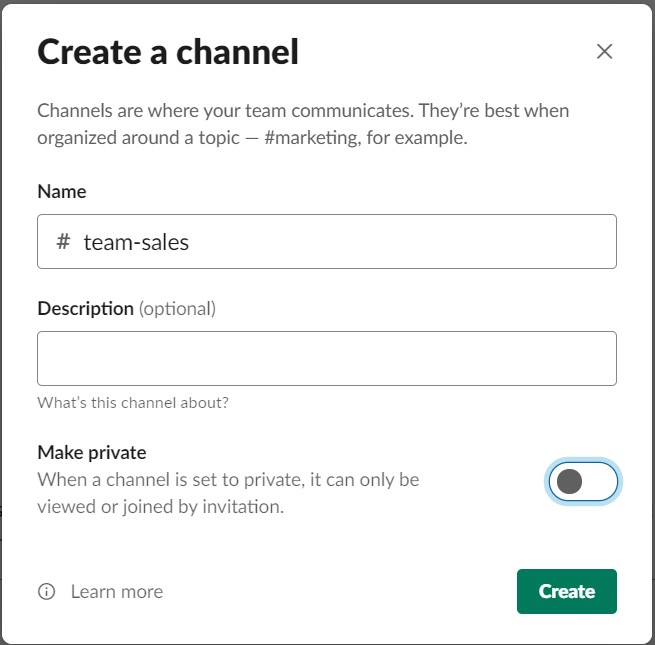Toggle the Make private switch
The height and width of the screenshot is (645, 655).
click(x=583, y=481)
